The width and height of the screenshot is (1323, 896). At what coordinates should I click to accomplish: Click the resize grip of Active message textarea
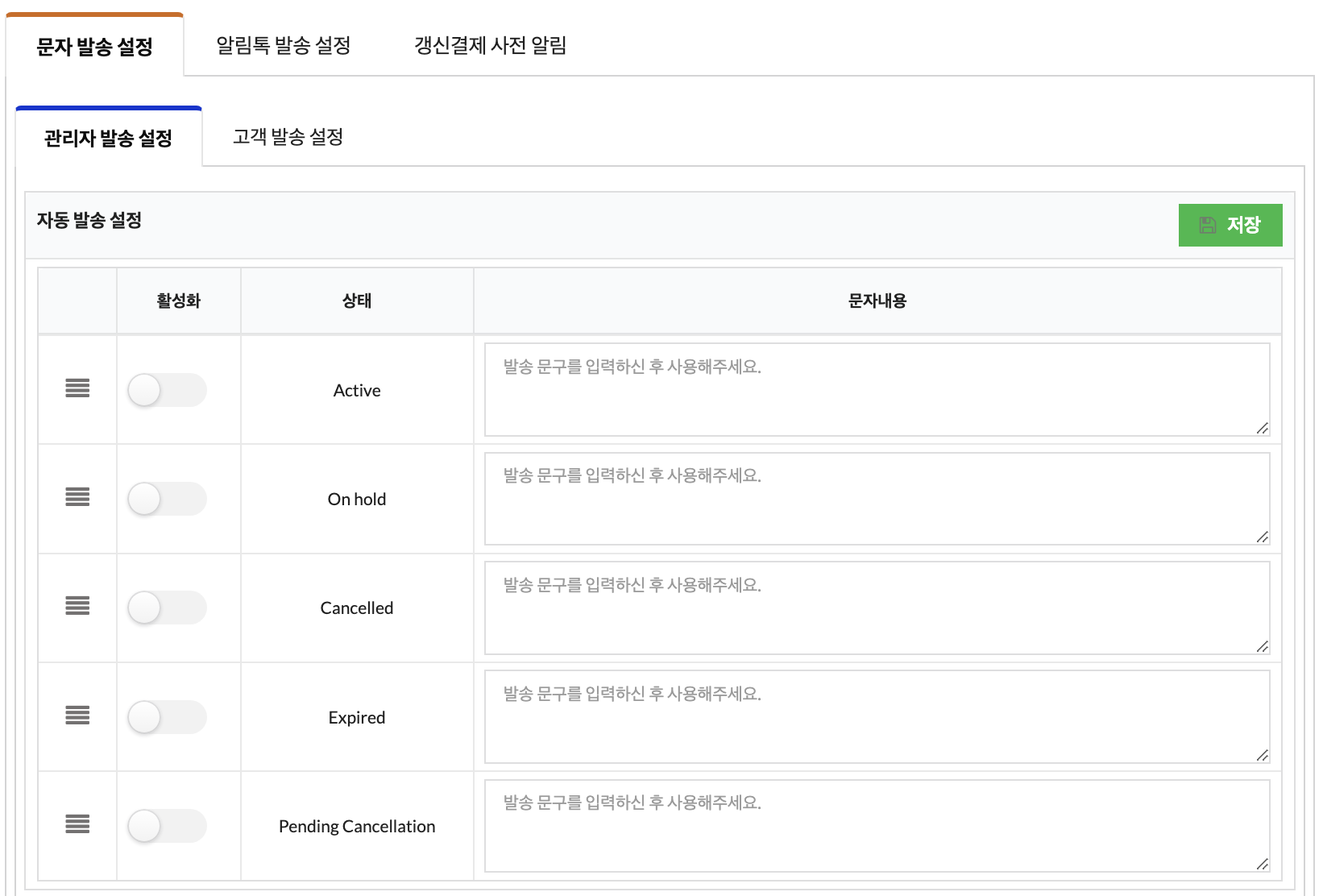(x=1262, y=429)
